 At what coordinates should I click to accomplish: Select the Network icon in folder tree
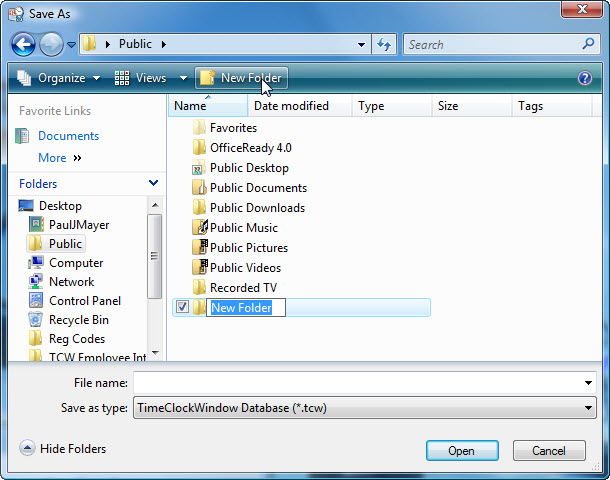pos(36,282)
